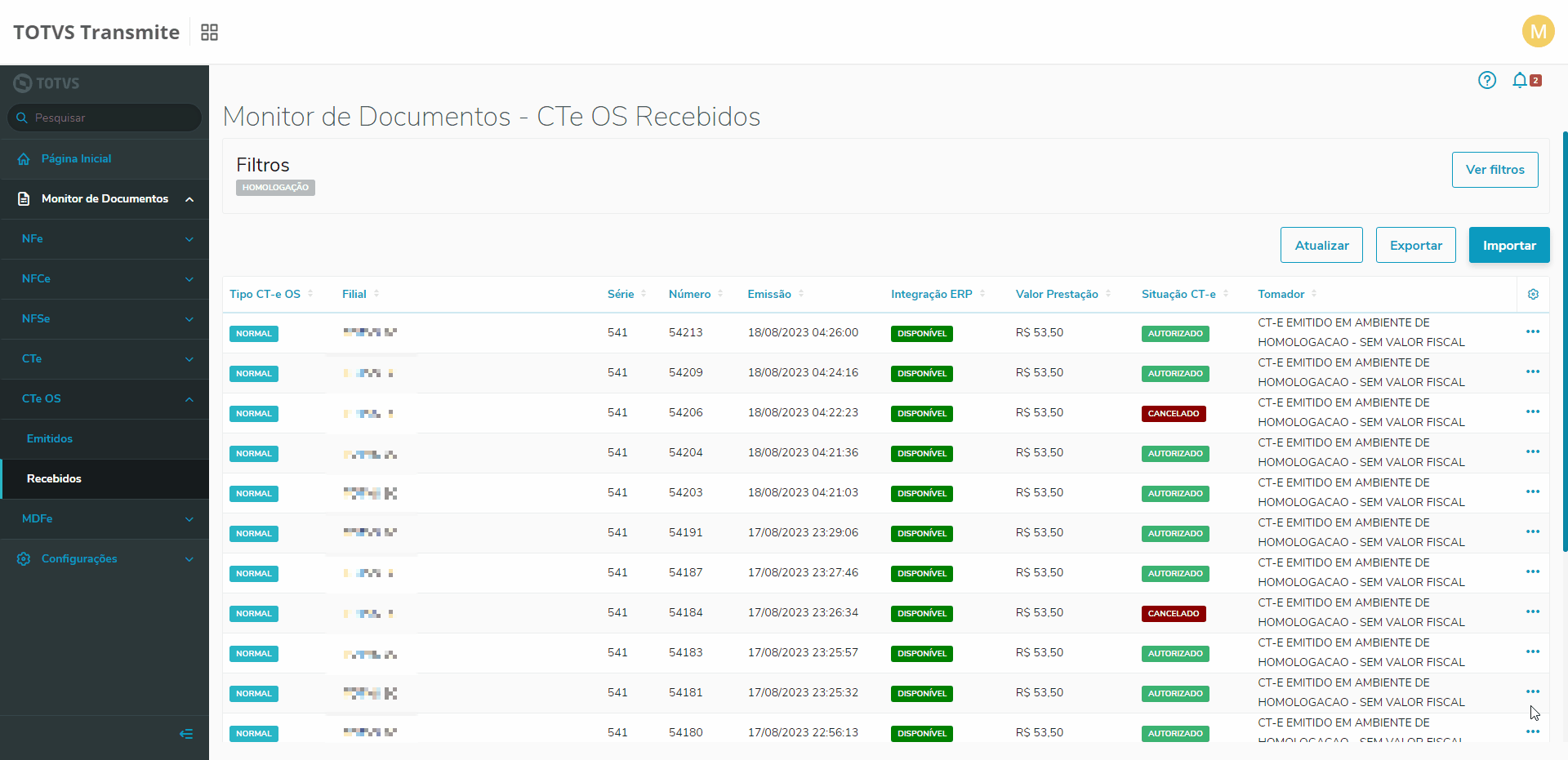Open row actions menu for document 54180
Viewport: 1568px width, 760px height.
1533,731
